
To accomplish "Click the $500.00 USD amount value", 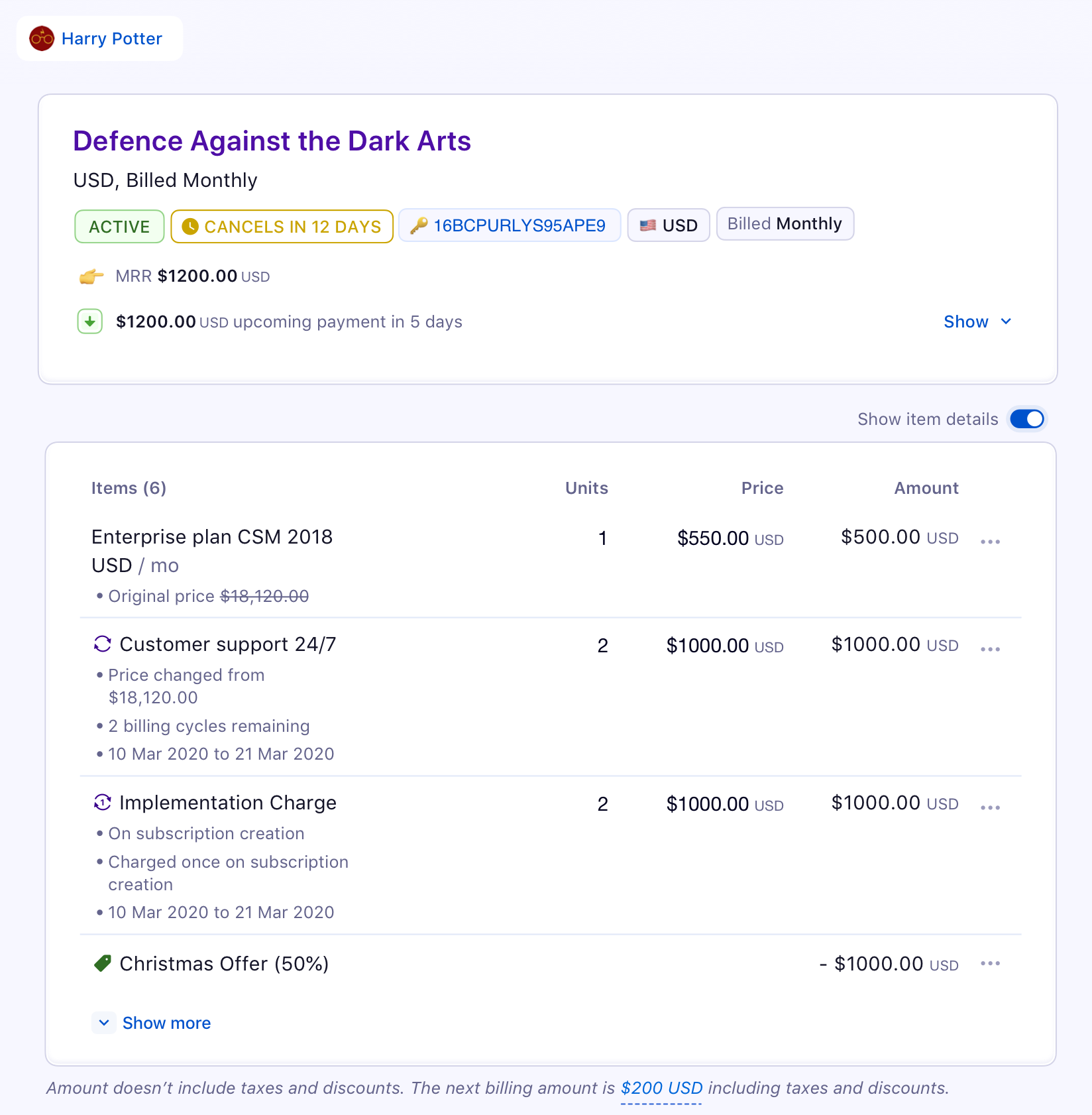I will click(900, 537).
